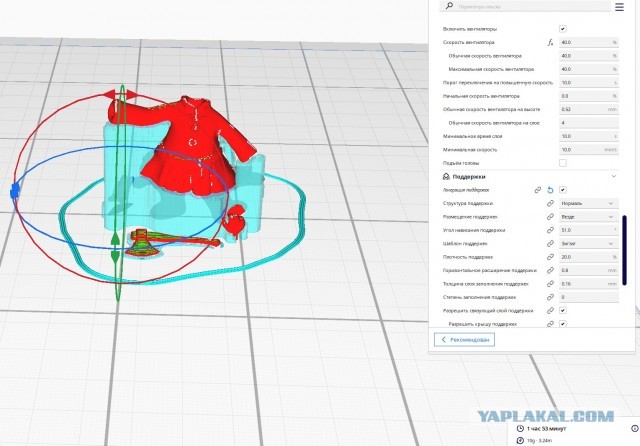Click the link icon in the Структура поддержки row

point(550,203)
